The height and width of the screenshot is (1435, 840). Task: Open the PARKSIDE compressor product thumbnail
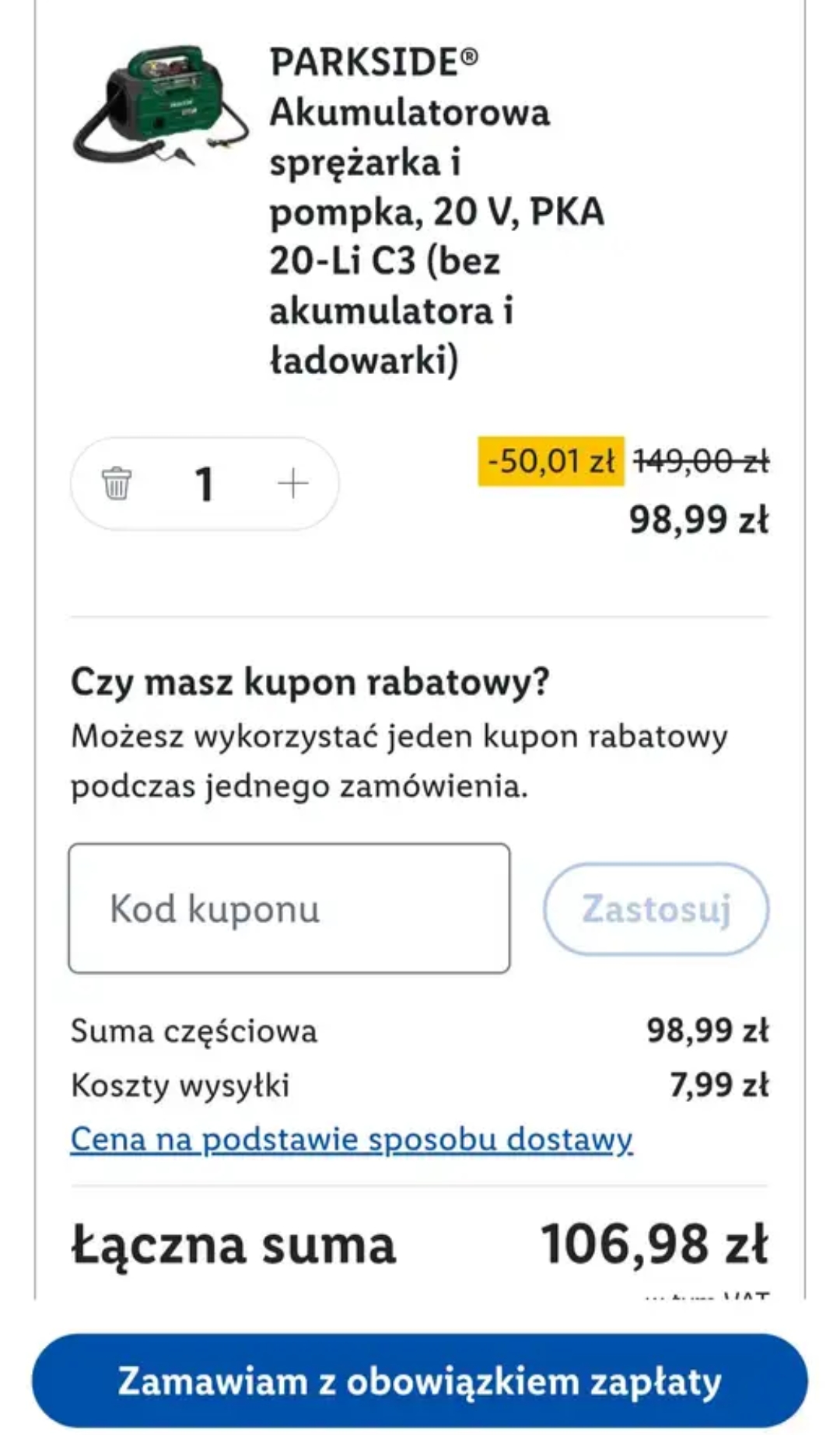pyautogui.click(x=161, y=105)
